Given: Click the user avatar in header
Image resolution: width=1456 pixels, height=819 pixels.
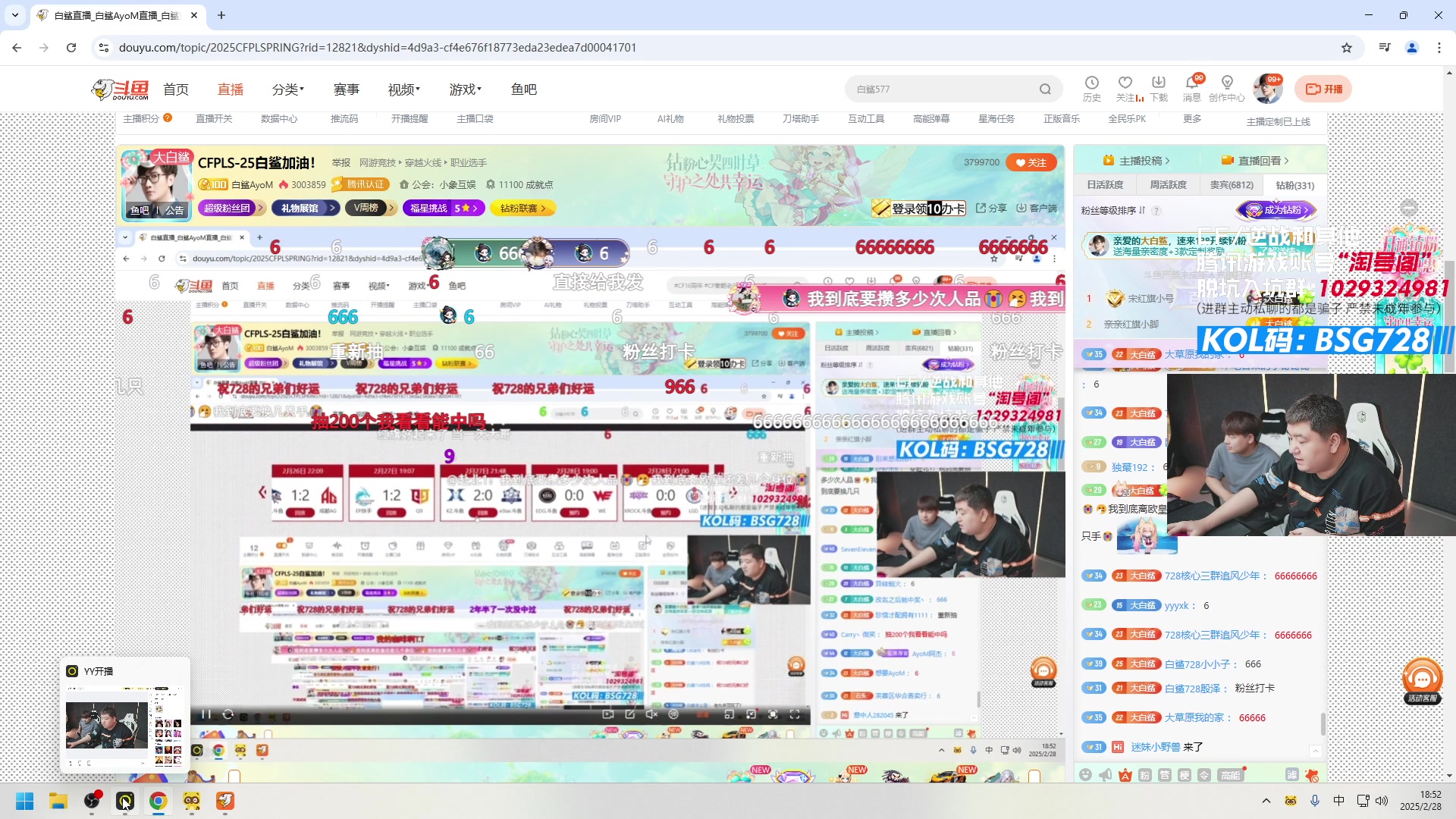Looking at the screenshot, I should 1267,89.
